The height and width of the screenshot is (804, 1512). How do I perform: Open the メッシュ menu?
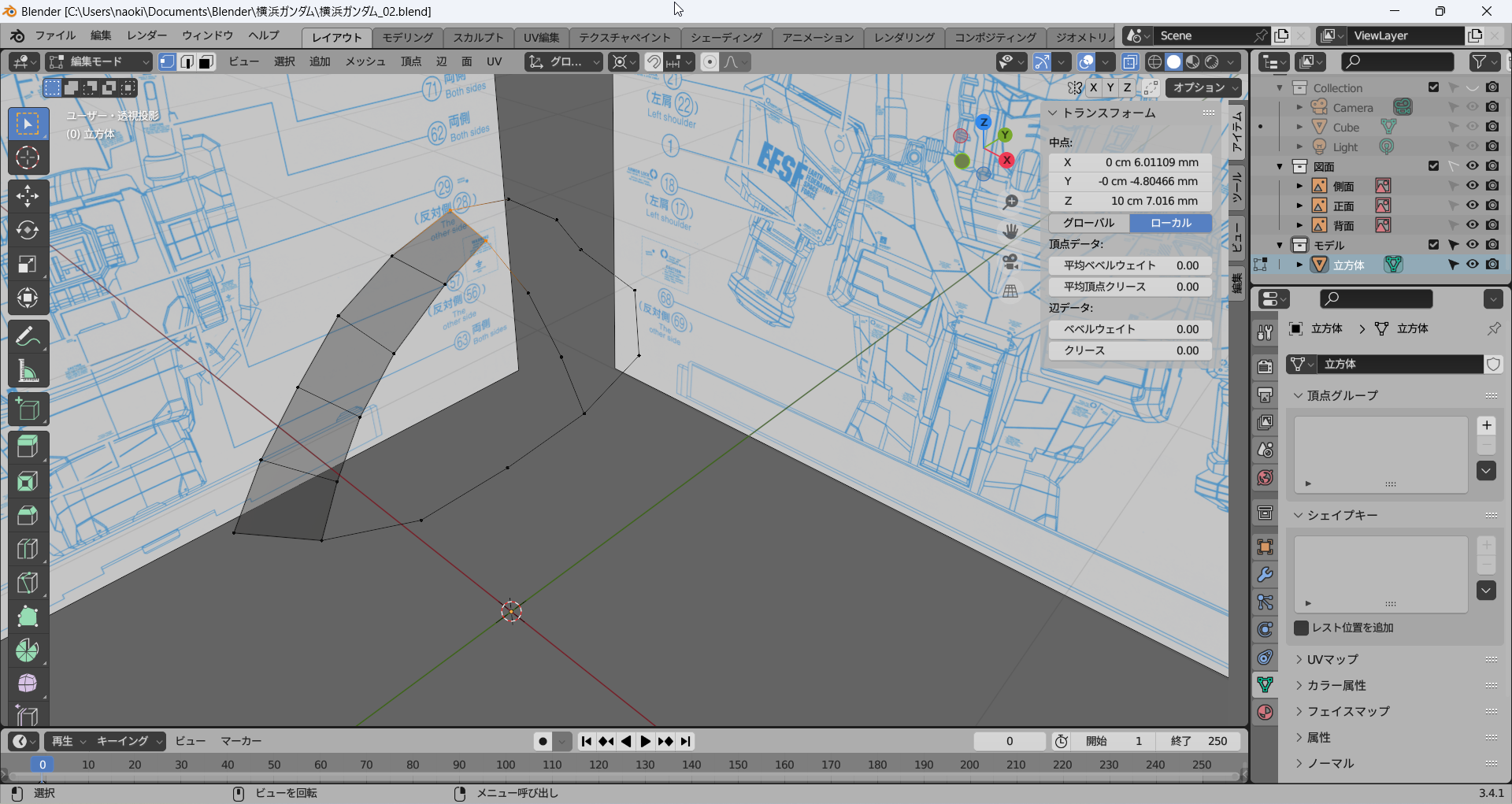click(365, 61)
